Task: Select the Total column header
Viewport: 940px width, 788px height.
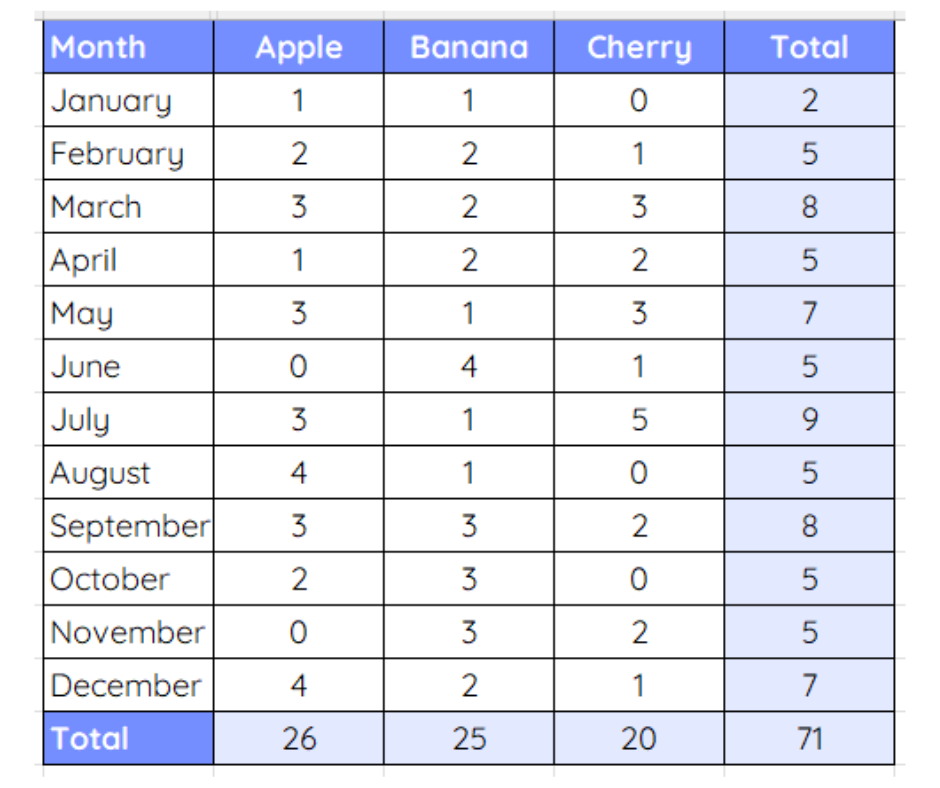Action: (809, 47)
